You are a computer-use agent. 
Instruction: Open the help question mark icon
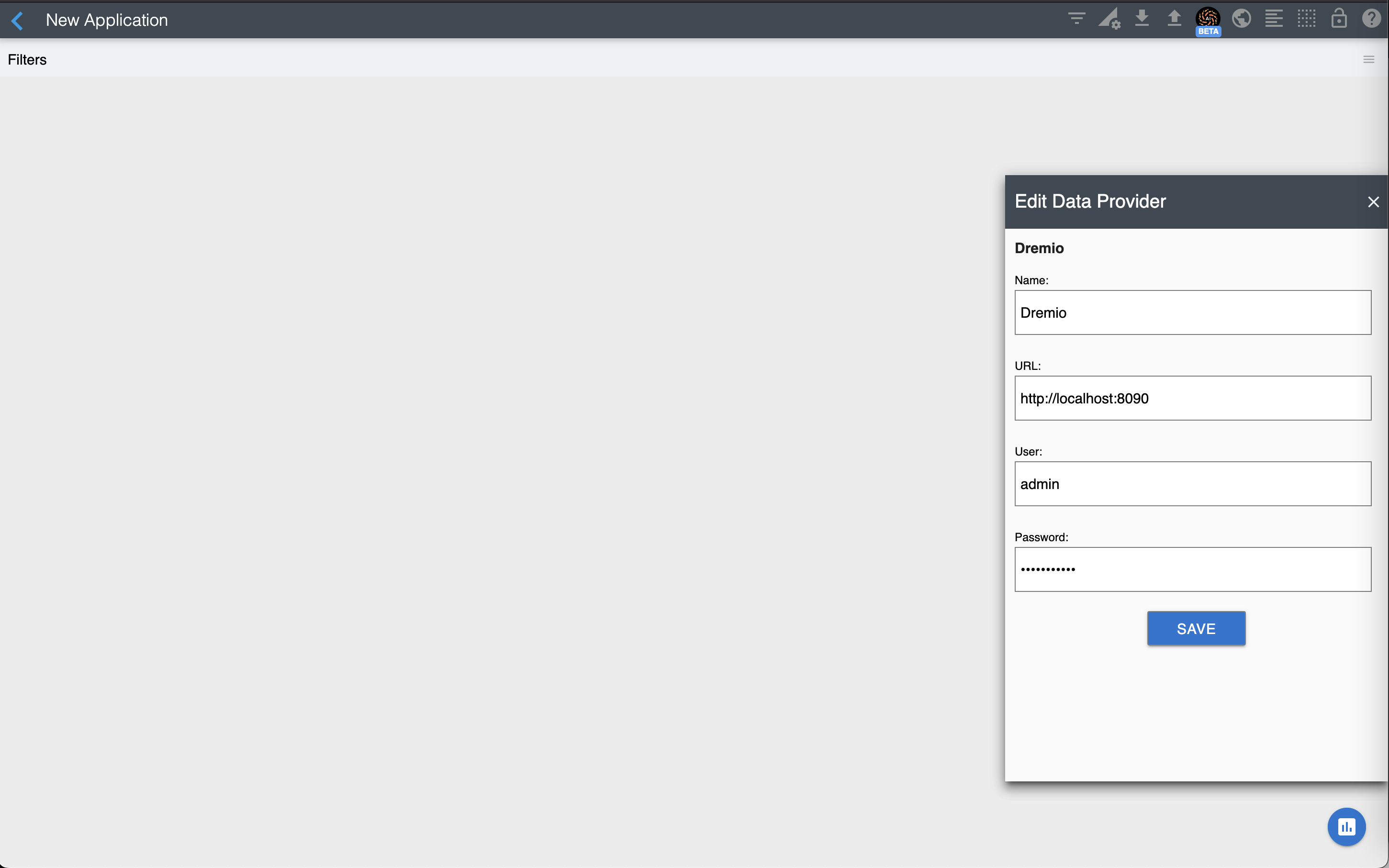tap(1371, 19)
